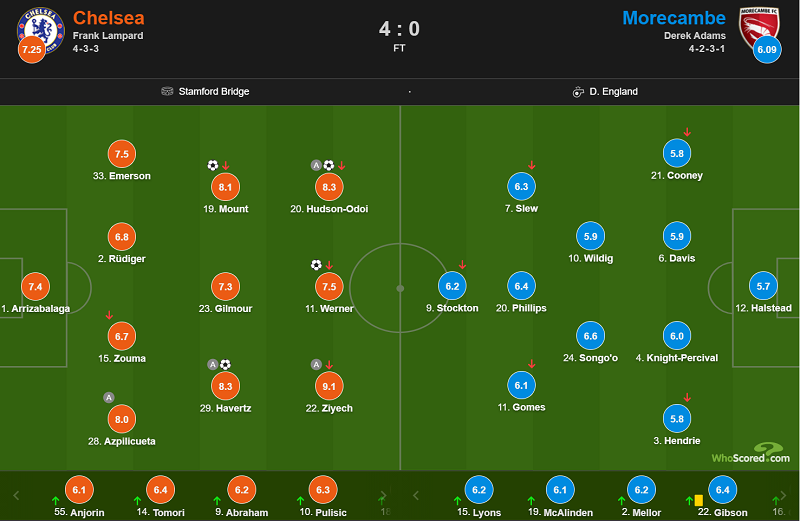
Task: Click the yellow card icon beside Gibson
Action: (x=698, y=501)
